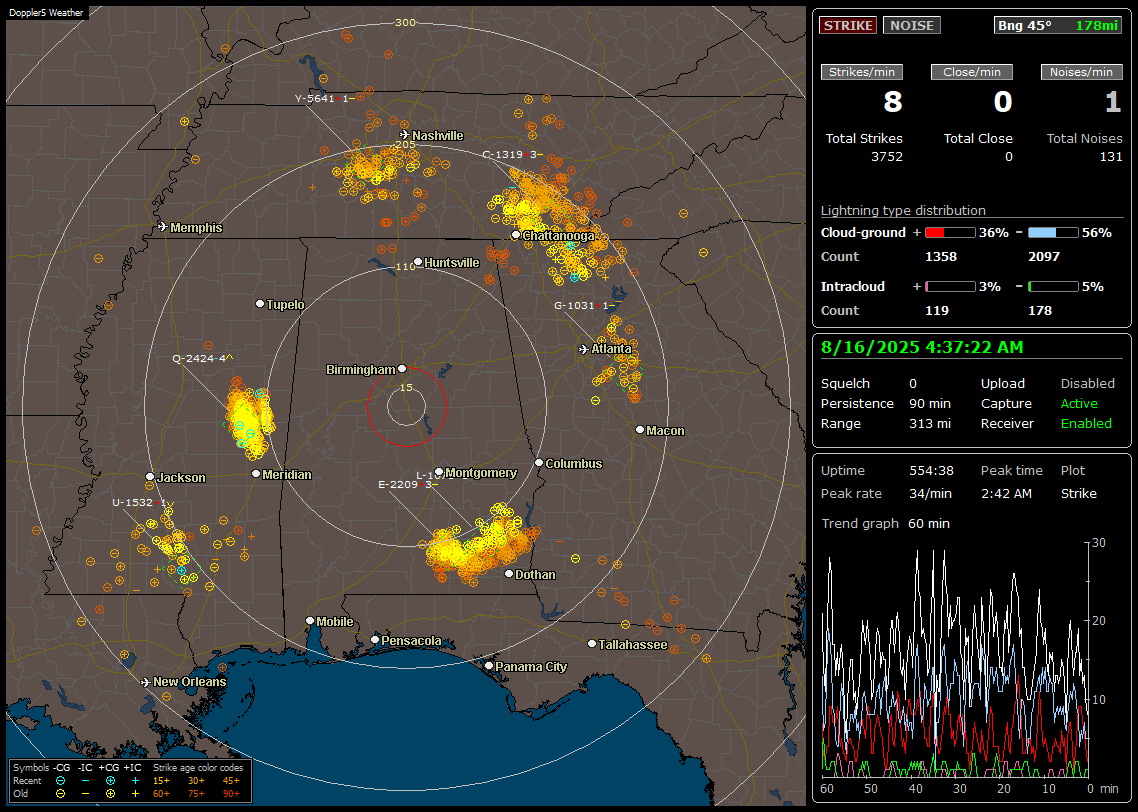1138x812 pixels.
Task: Click the 15+ strike age color code
Action: pos(161,781)
